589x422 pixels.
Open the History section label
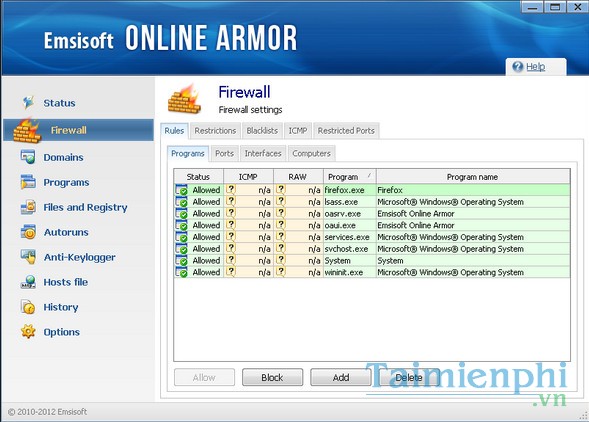61,307
